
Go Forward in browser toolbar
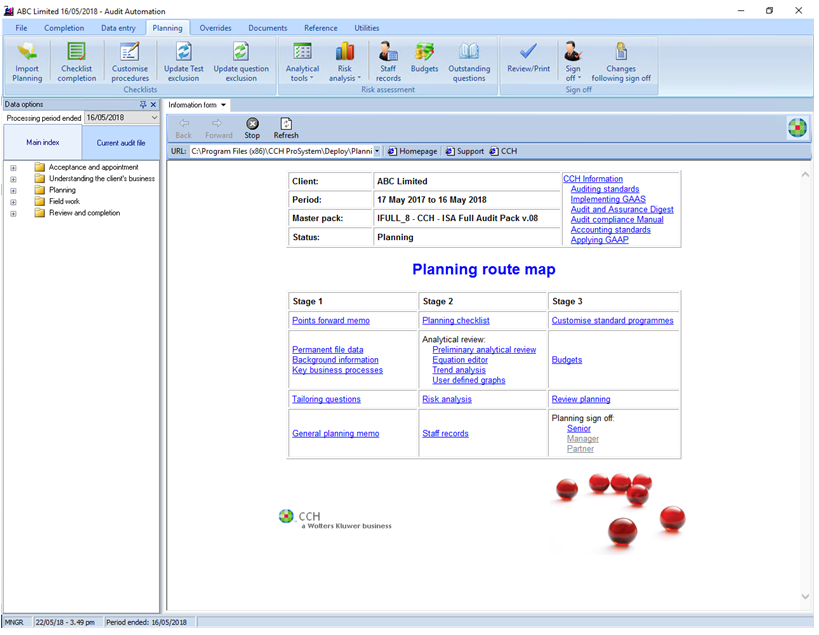click(x=218, y=128)
